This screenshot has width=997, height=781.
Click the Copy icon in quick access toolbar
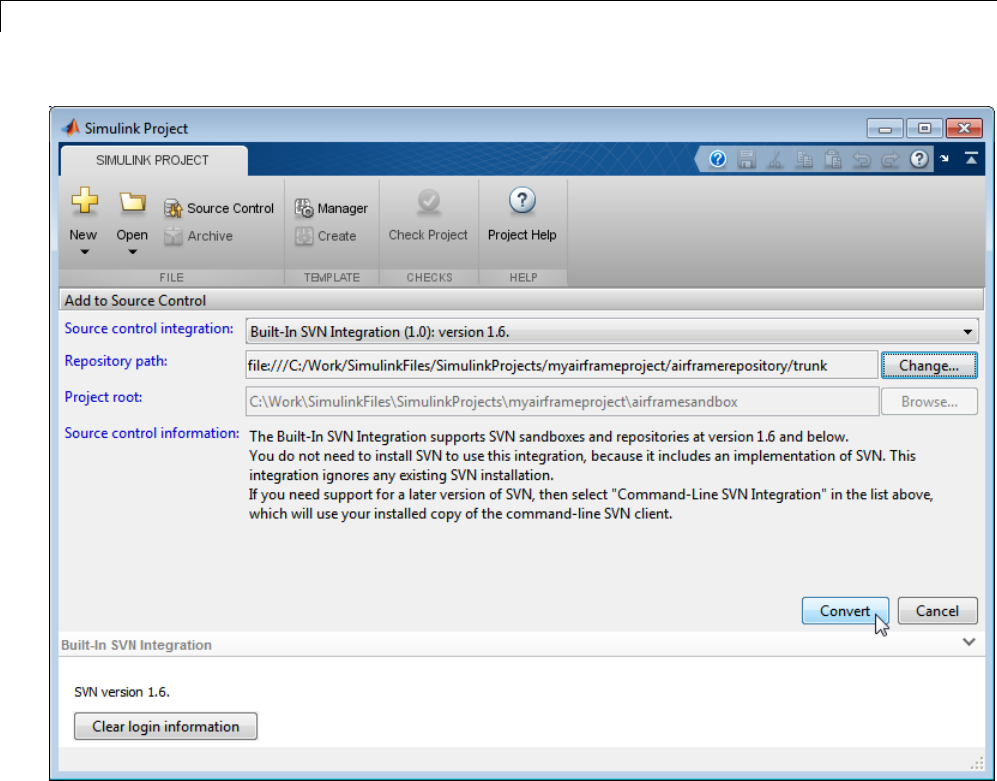pos(804,159)
